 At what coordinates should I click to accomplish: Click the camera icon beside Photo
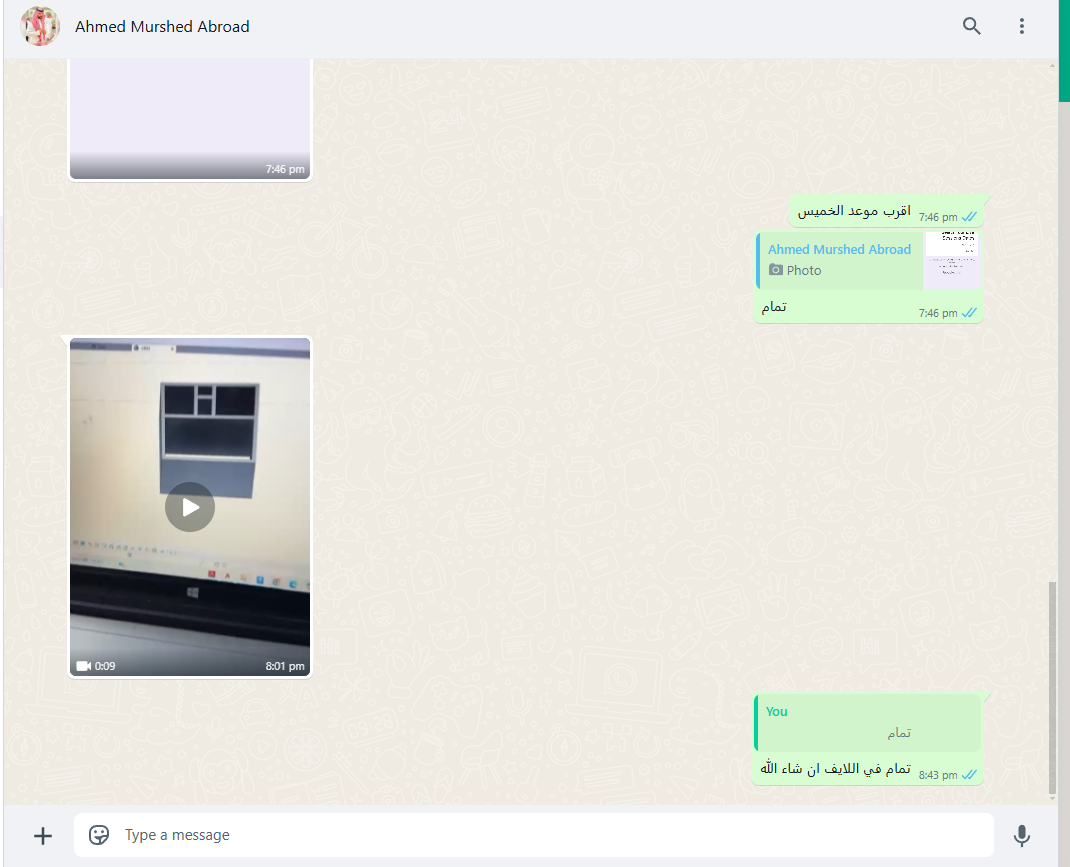775,270
